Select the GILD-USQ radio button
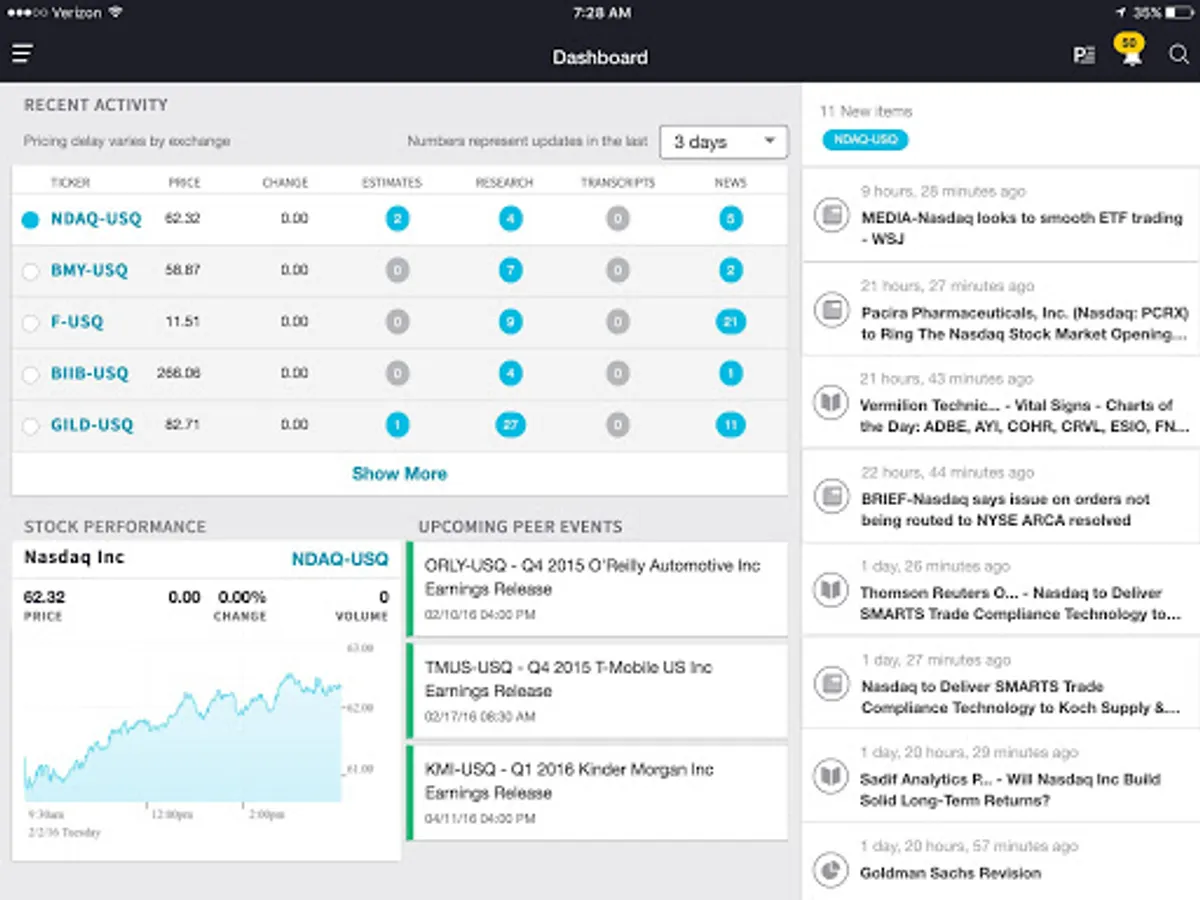The image size is (1200, 900). pos(30,426)
